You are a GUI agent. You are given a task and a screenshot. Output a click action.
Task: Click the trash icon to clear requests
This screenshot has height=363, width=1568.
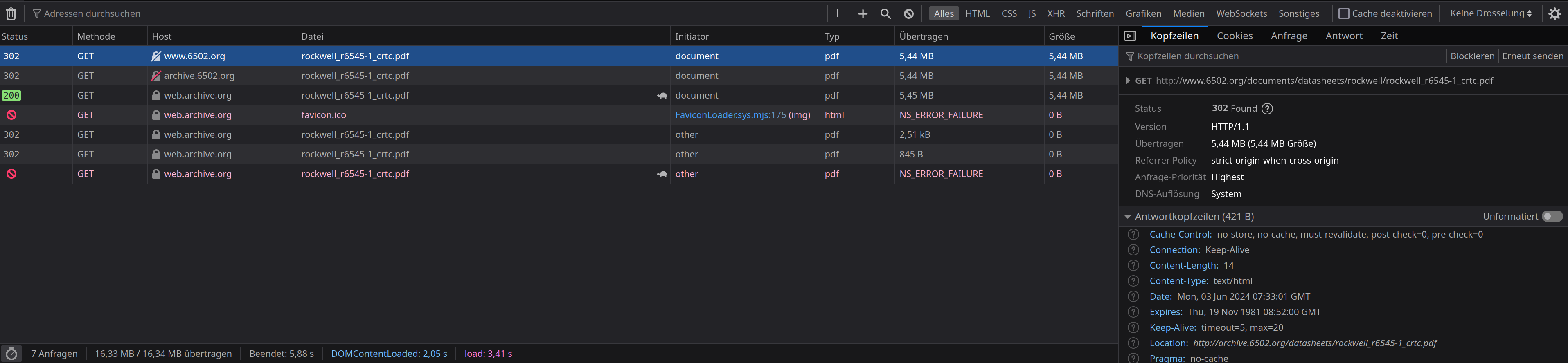click(x=11, y=13)
